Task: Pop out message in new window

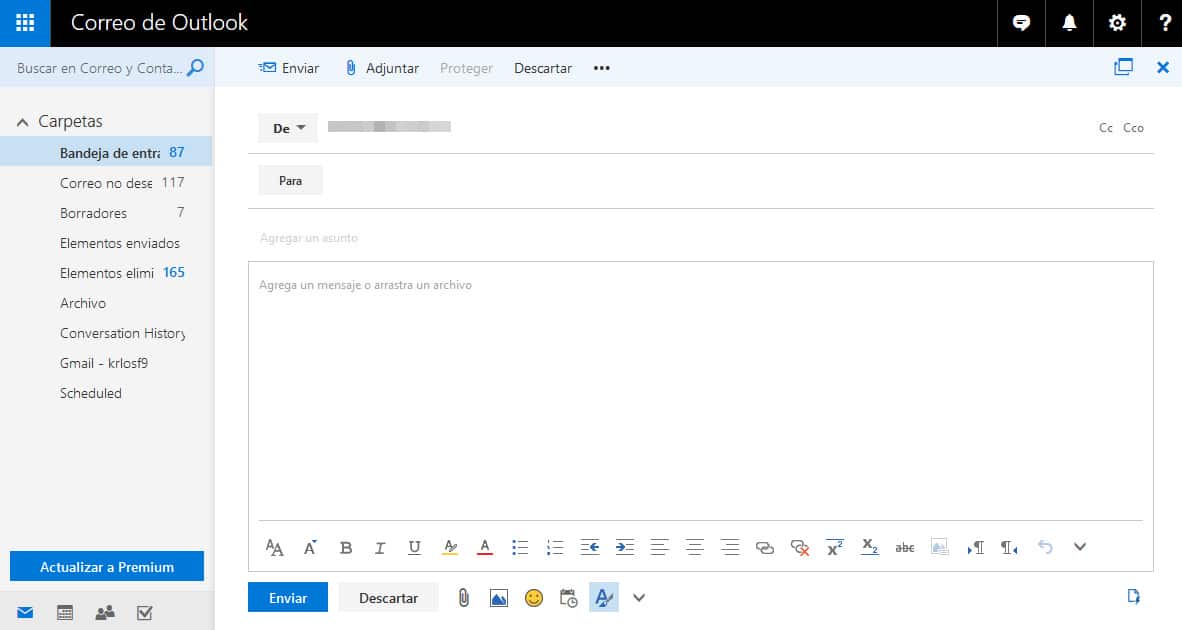Action: [x=1123, y=67]
